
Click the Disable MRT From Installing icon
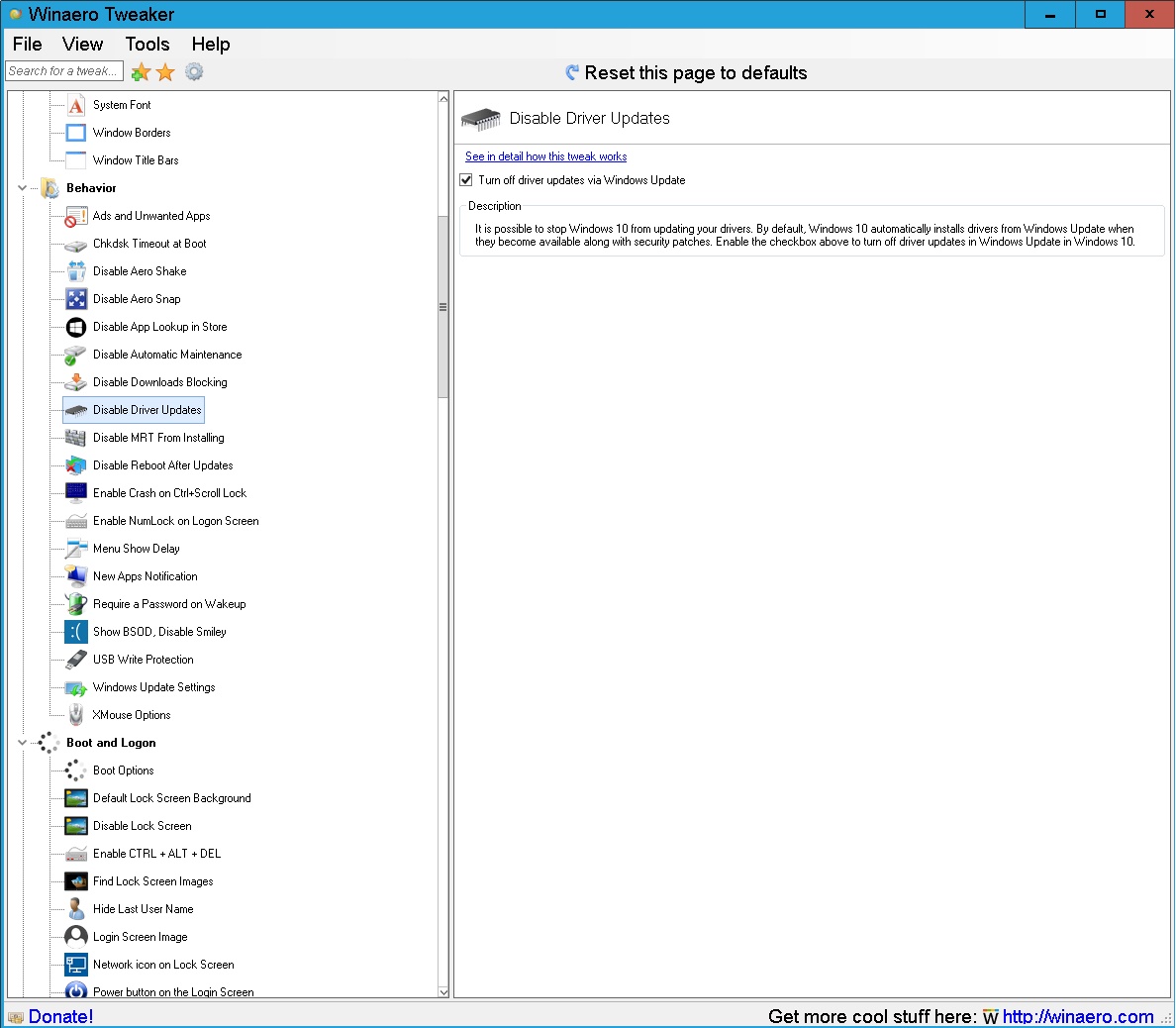[x=76, y=438]
